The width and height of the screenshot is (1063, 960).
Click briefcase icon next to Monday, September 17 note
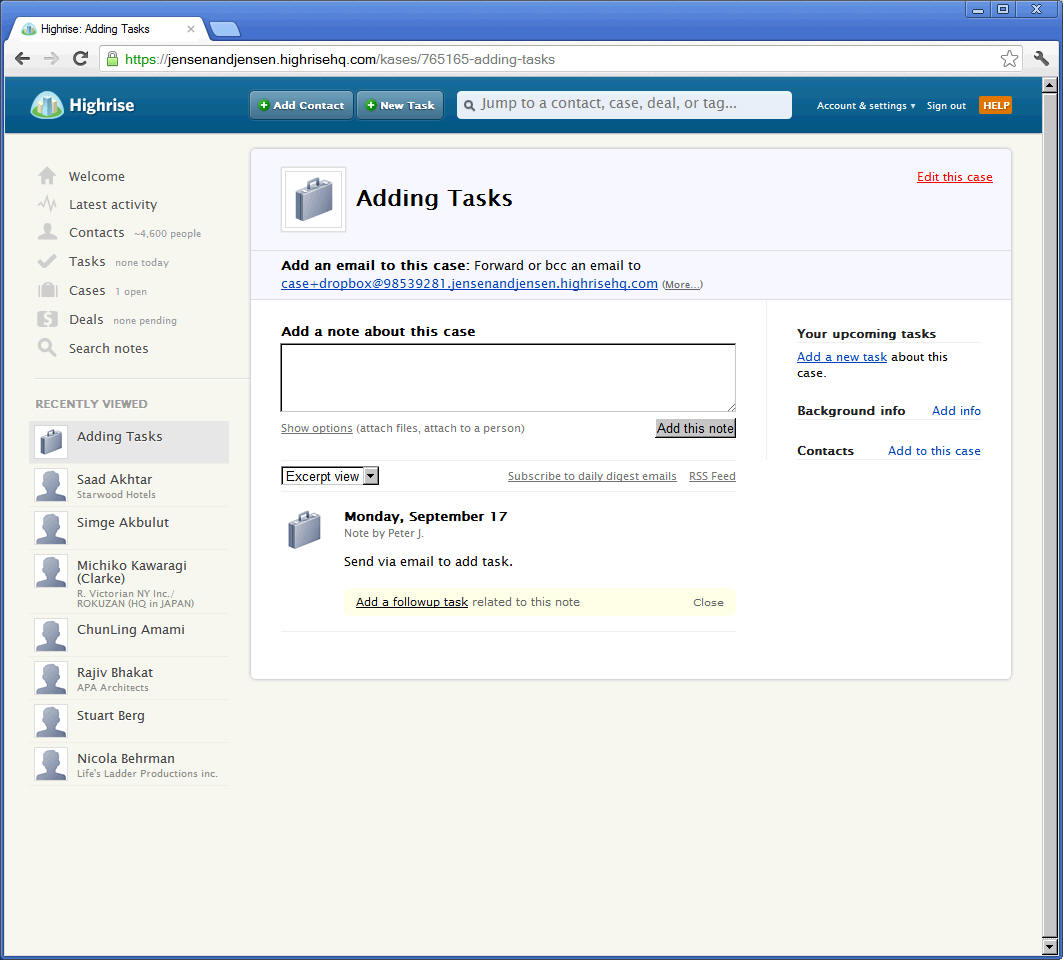pyautogui.click(x=304, y=529)
